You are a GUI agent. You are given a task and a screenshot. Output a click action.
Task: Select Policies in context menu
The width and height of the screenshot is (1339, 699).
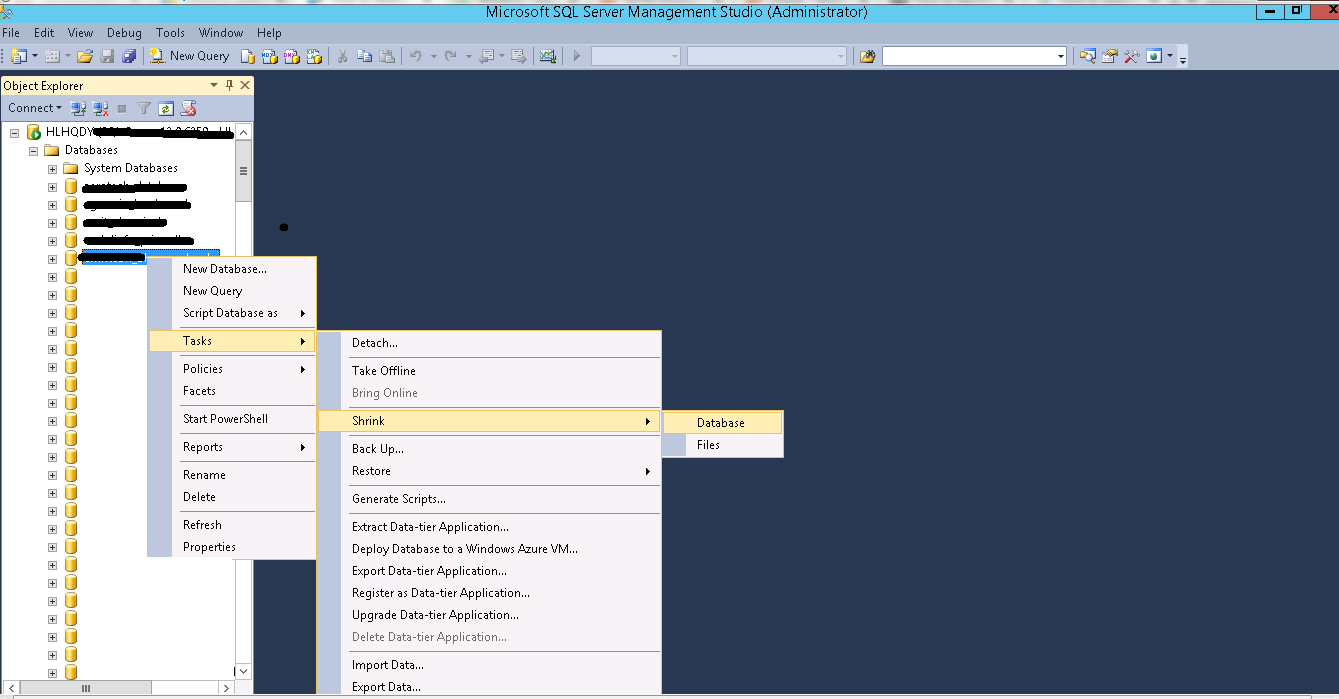point(231,369)
